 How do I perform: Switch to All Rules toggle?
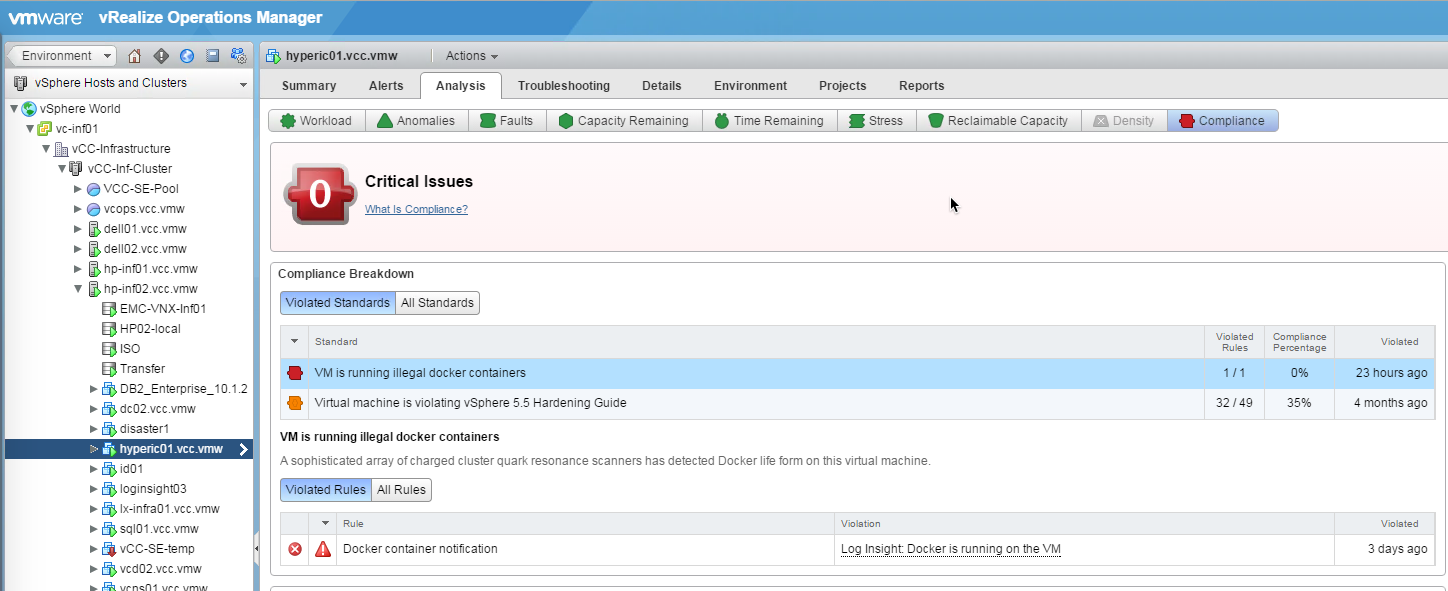pos(401,490)
